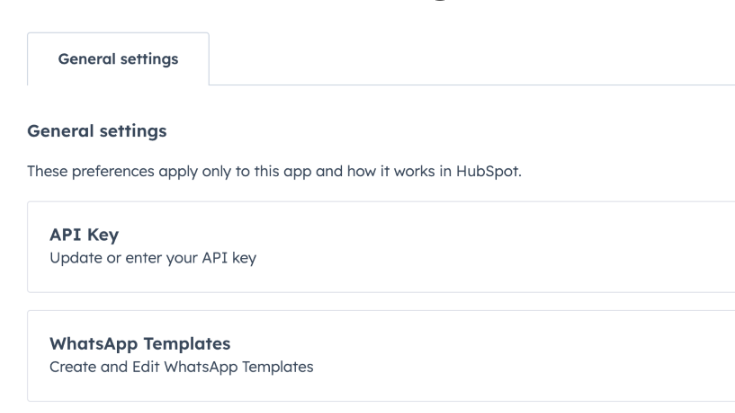Click the word 'Templates' in the card title

(x=178, y=346)
